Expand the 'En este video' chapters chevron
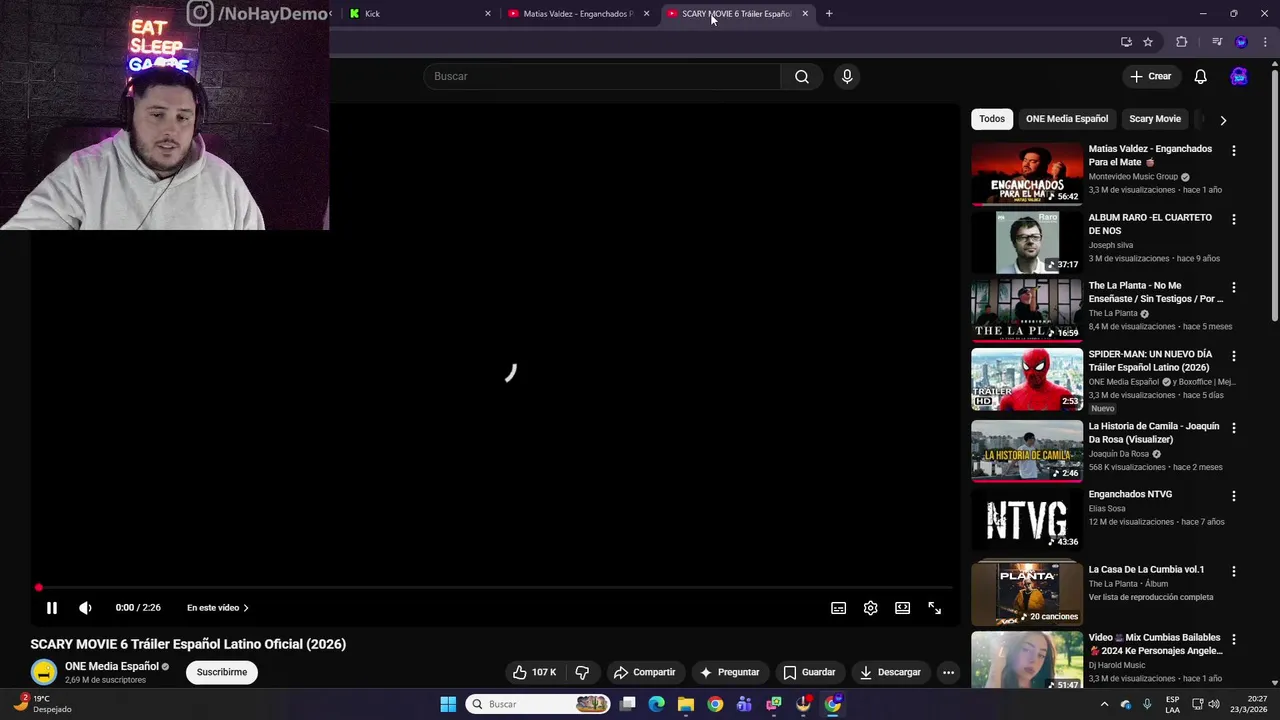The width and height of the screenshot is (1280, 720). 246,608
